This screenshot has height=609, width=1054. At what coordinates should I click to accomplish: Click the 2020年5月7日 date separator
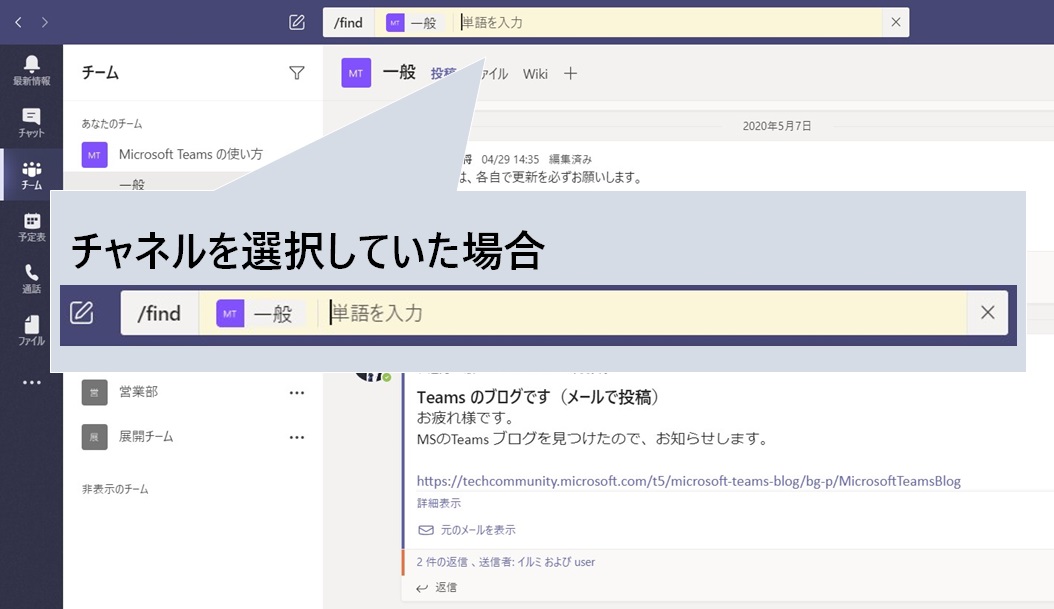click(x=776, y=126)
